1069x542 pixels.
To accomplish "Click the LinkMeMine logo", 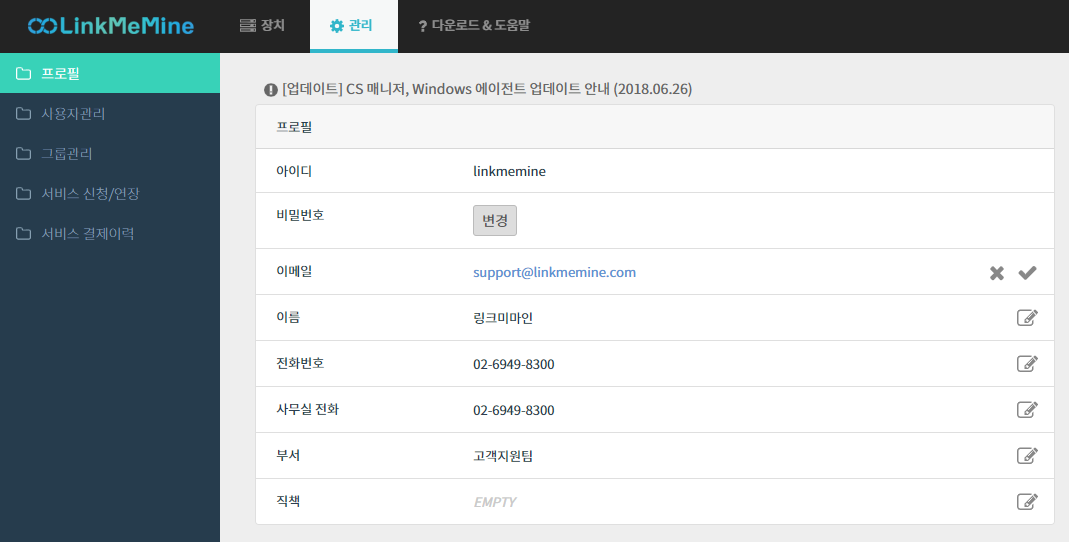I will 111,26.
